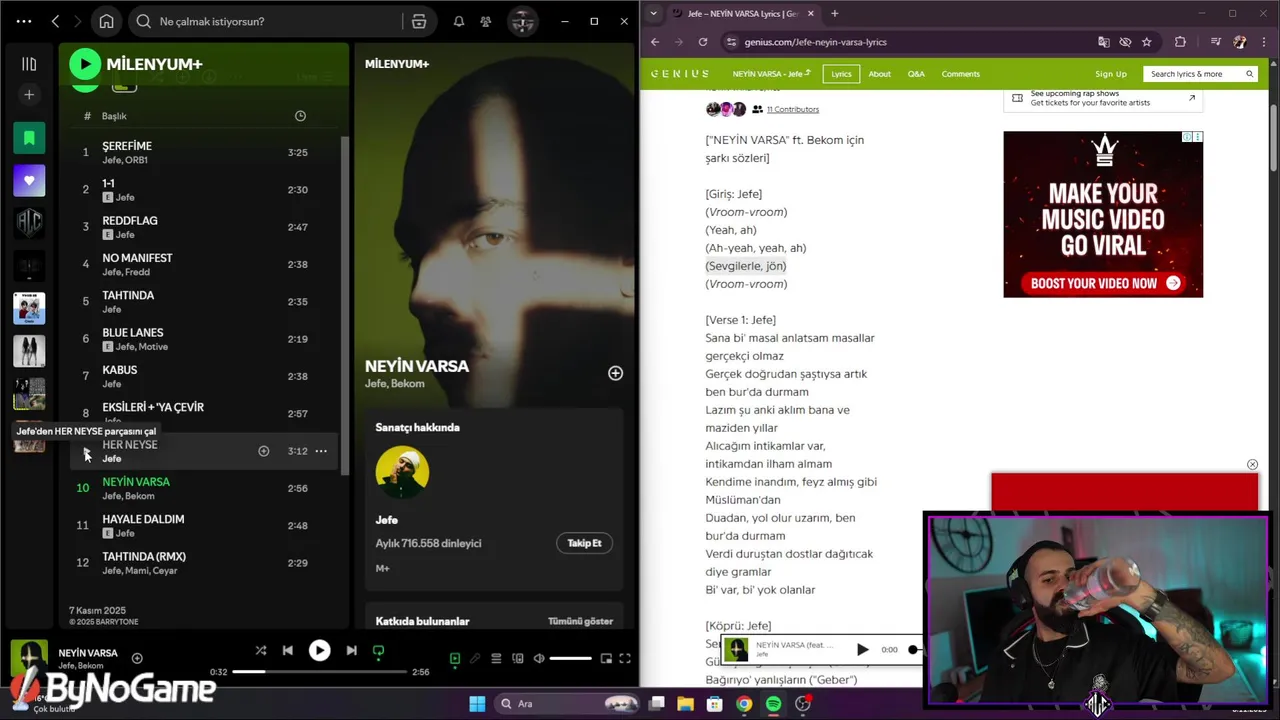This screenshot has height=720, width=1280.
Task: Collapse Your Library sidebar icon
Action: point(29,64)
